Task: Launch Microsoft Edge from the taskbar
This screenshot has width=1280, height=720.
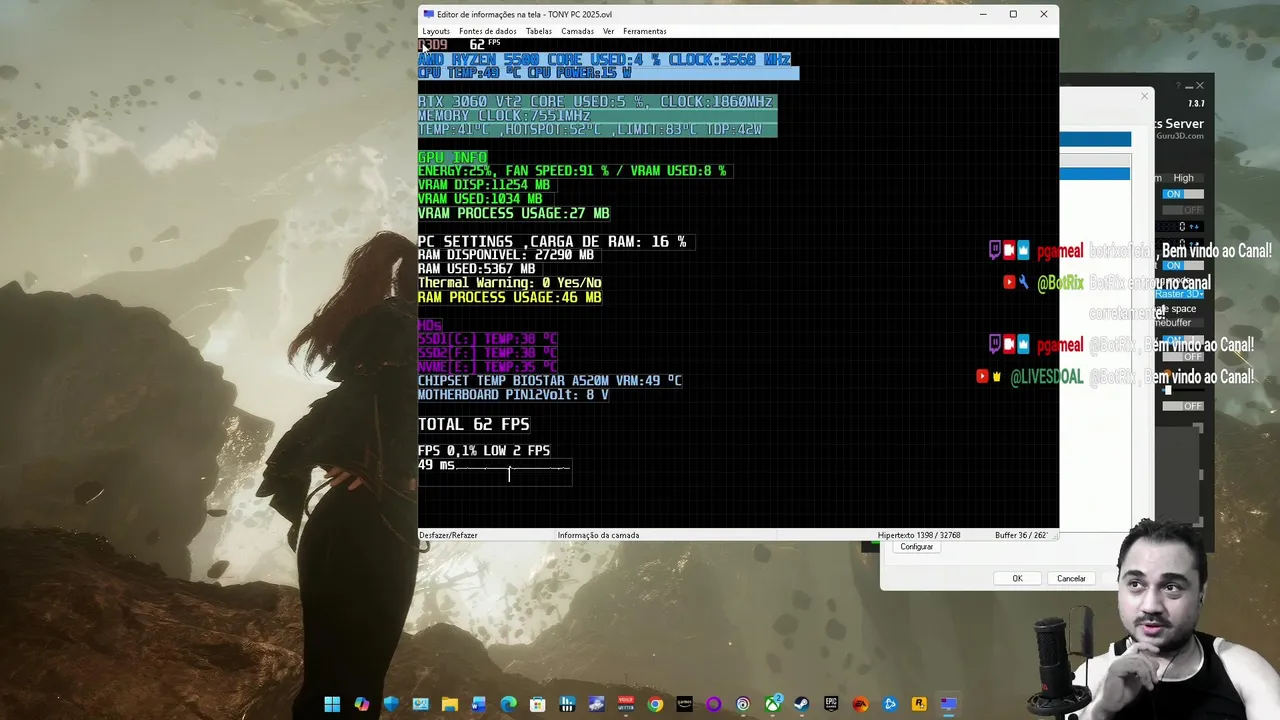Action: click(x=508, y=704)
